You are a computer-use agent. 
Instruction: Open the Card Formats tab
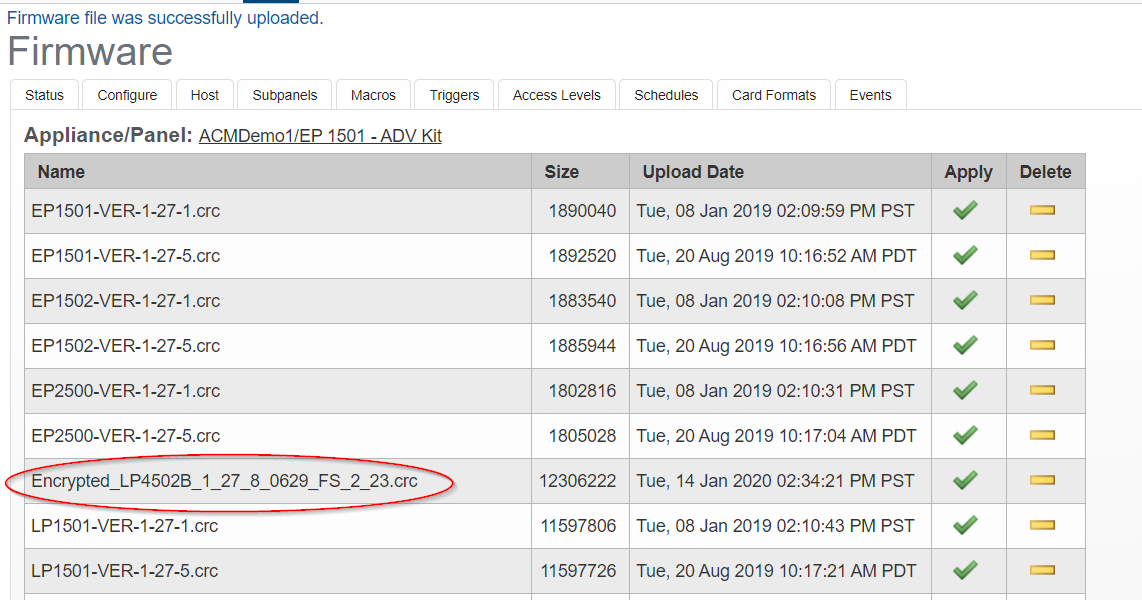point(773,94)
